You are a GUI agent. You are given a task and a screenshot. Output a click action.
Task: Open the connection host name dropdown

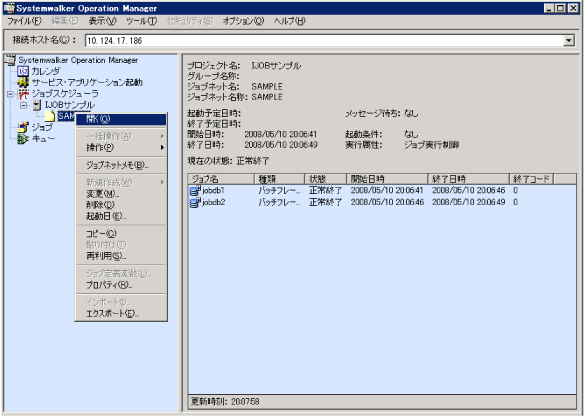(x=569, y=41)
